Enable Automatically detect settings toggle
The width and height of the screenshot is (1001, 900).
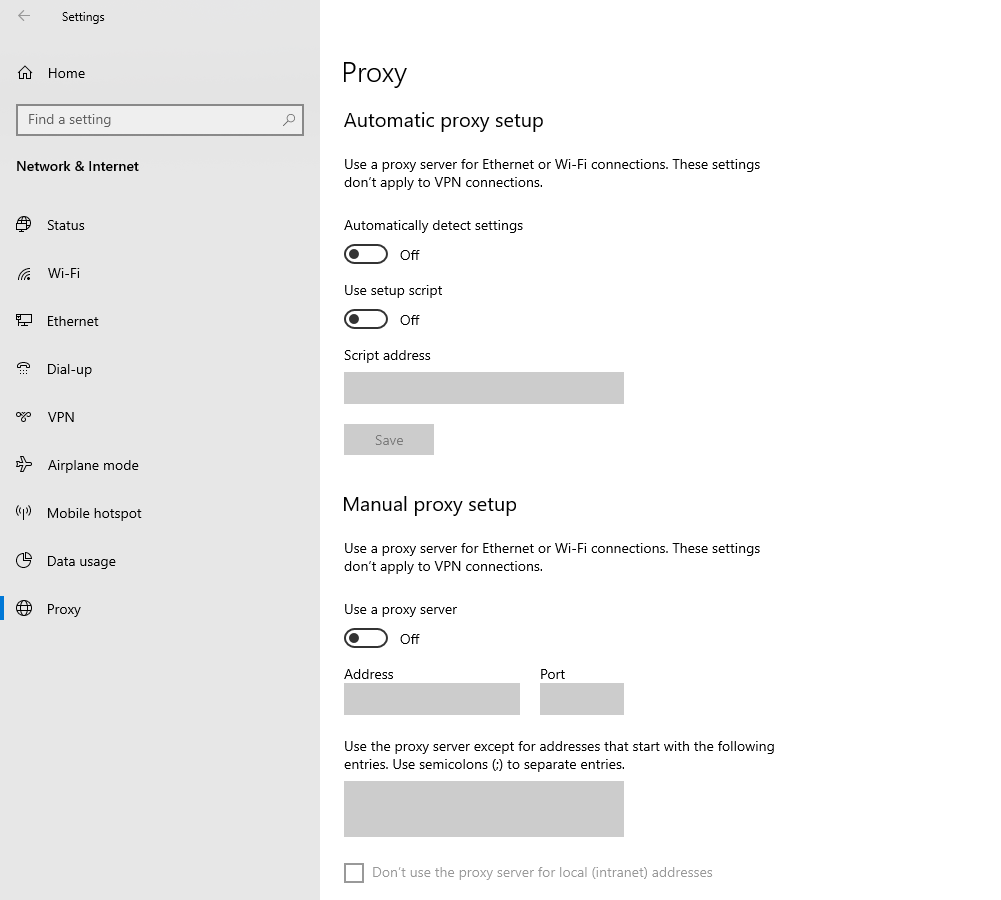pos(366,254)
